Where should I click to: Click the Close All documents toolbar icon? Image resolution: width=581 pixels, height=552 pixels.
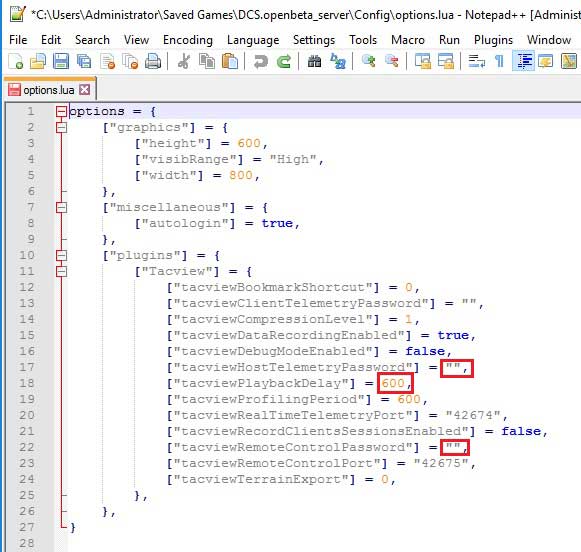(130, 61)
